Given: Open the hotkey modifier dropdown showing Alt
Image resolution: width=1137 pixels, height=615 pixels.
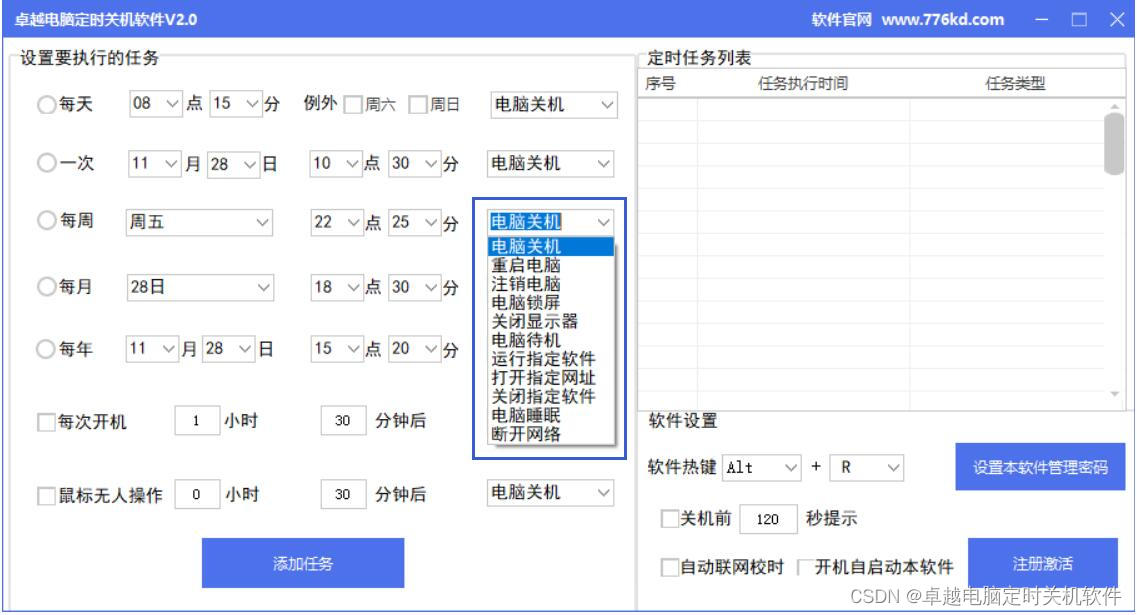Looking at the screenshot, I should (761, 468).
